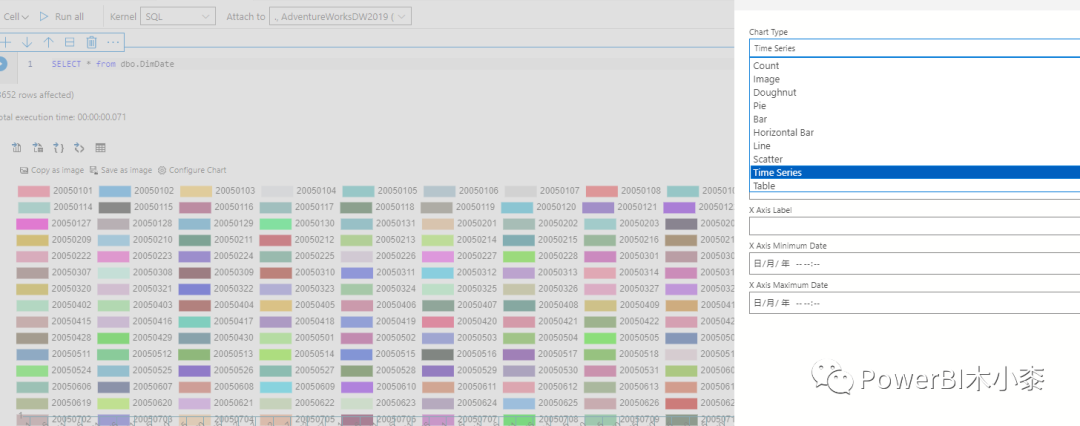This screenshot has width=1080, height=426.
Task: Open the cell's more actions ellipsis
Action: 113,42
